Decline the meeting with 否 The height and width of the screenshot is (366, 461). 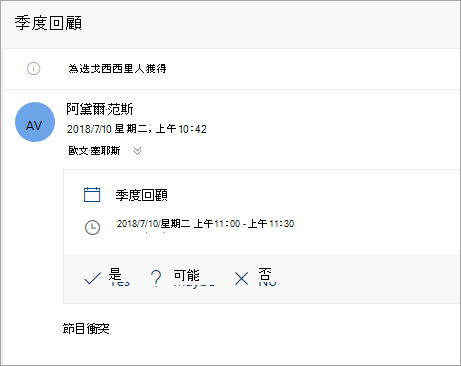[x=265, y=275]
